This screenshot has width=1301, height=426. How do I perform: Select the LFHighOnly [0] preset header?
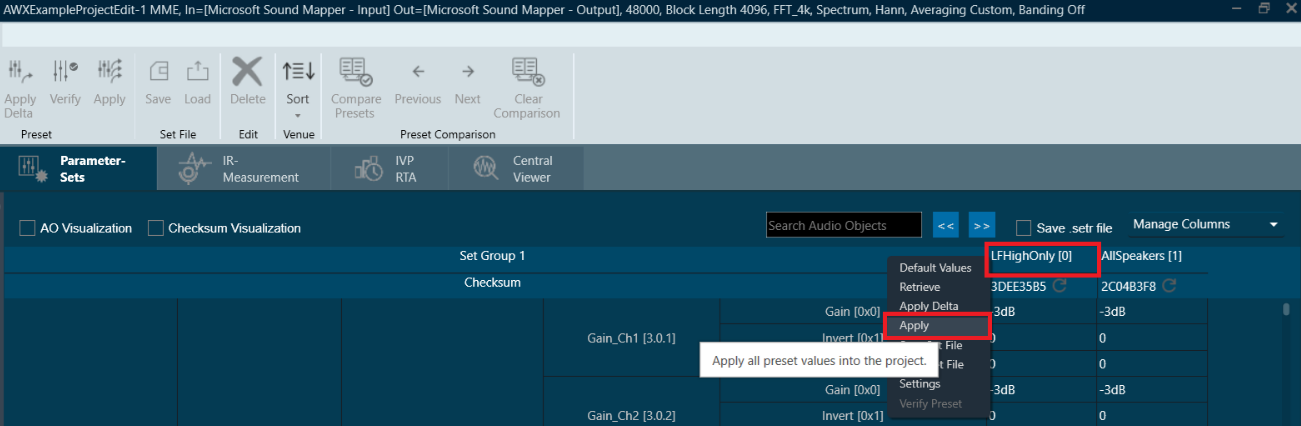point(1043,256)
